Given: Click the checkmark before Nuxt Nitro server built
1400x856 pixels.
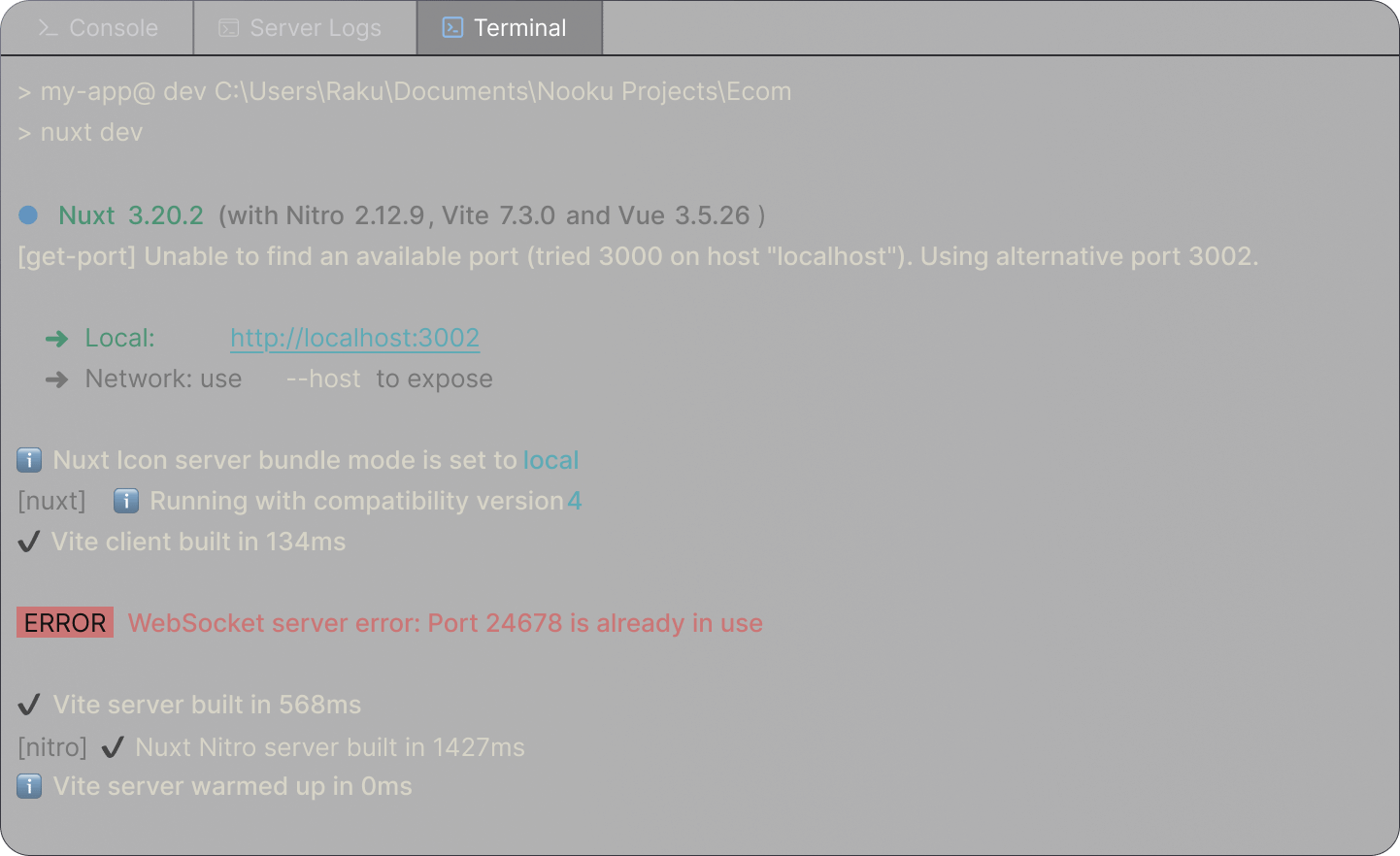Looking at the screenshot, I should tap(113, 747).
